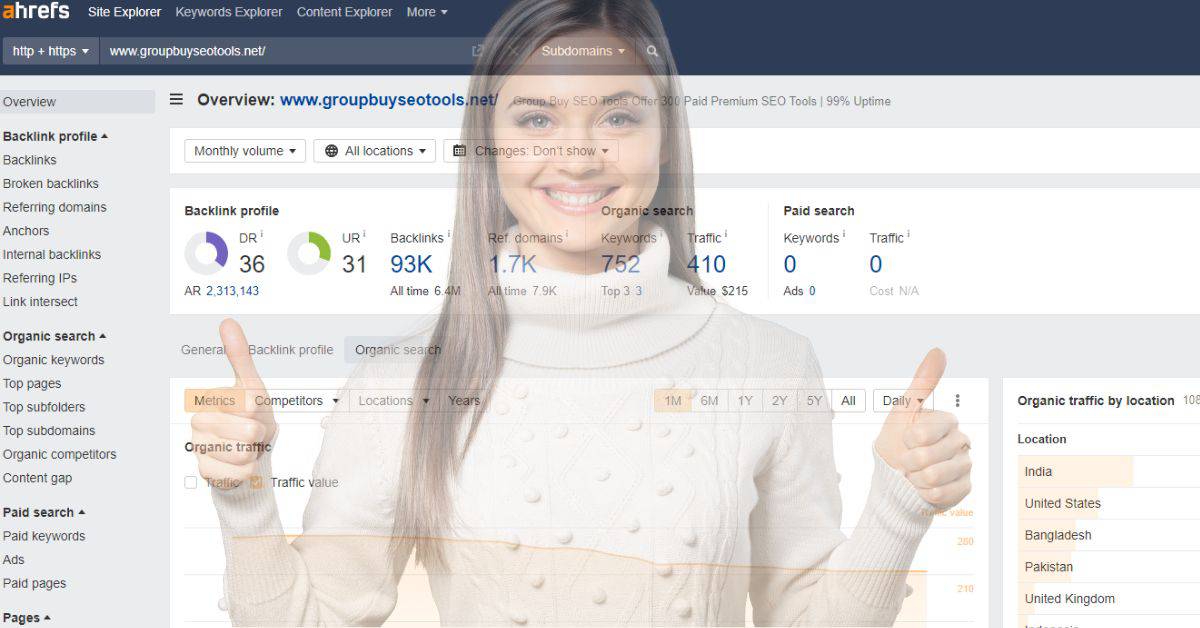Screen dimensions: 1200x628
Task: Open Content gap in the sidebar
Action: (x=38, y=478)
